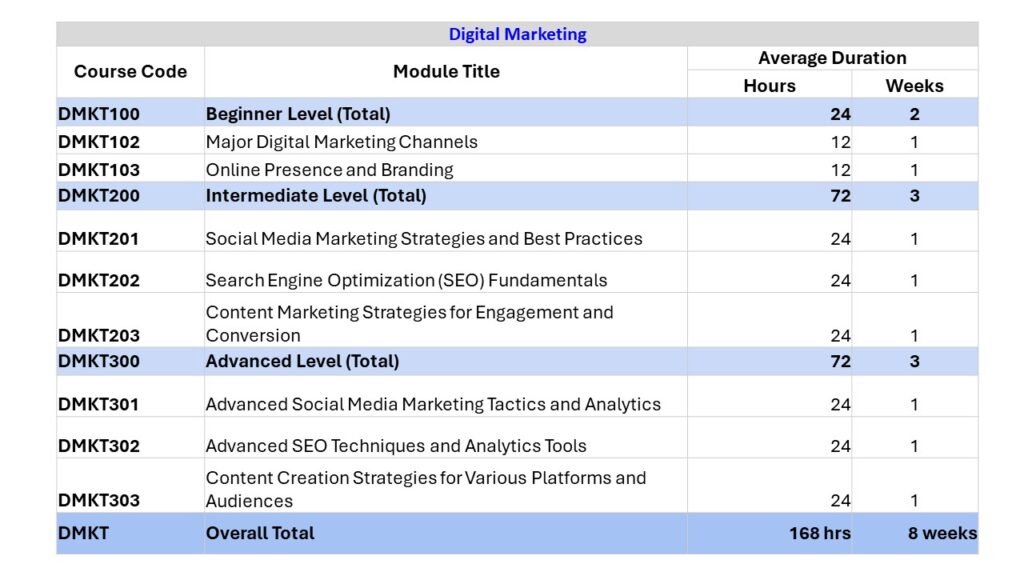Select the Weeks column header
The height and width of the screenshot is (576, 1024).
(914, 86)
